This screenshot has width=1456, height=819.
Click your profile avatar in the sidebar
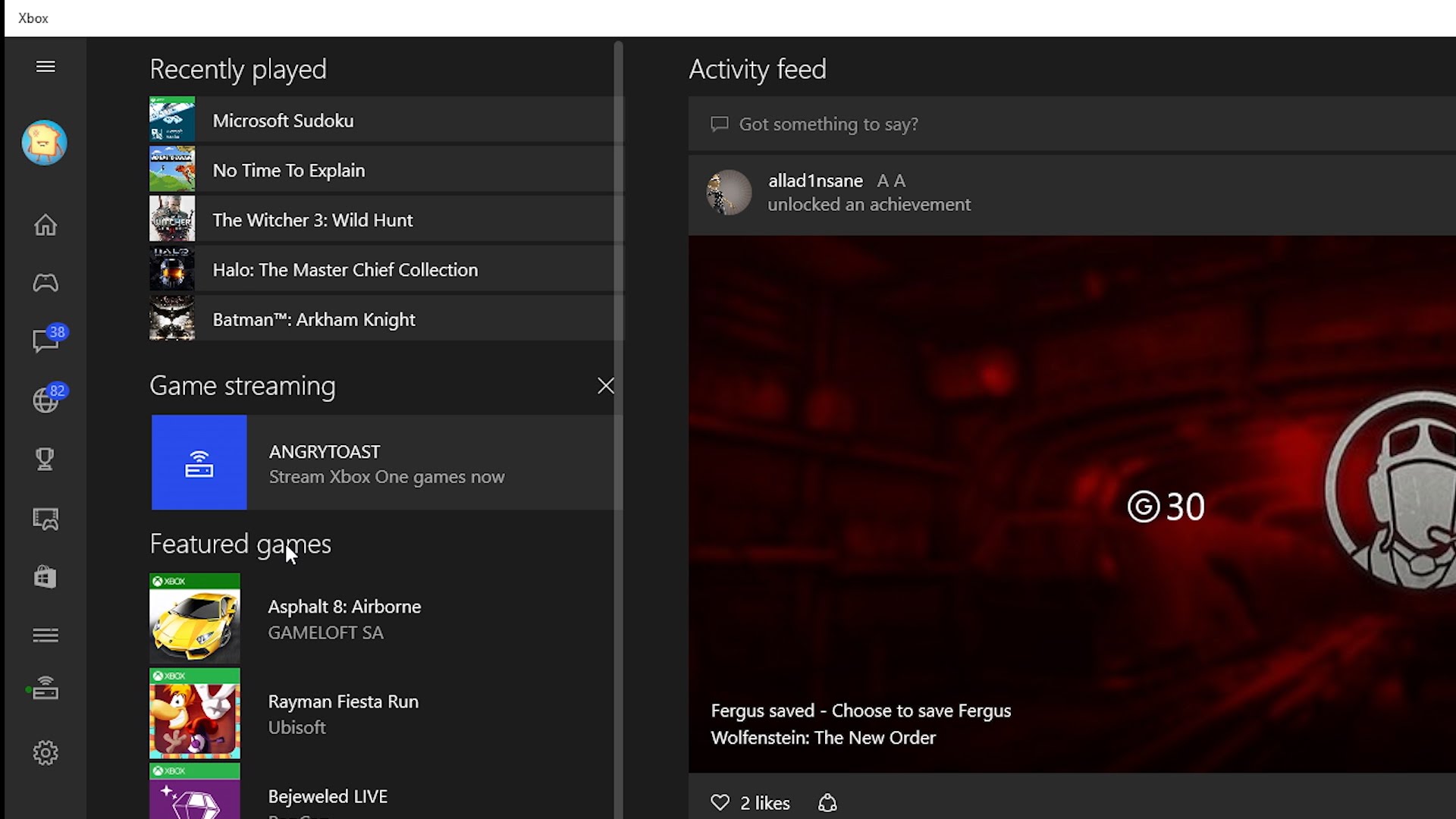pyautogui.click(x=43, y=143)
